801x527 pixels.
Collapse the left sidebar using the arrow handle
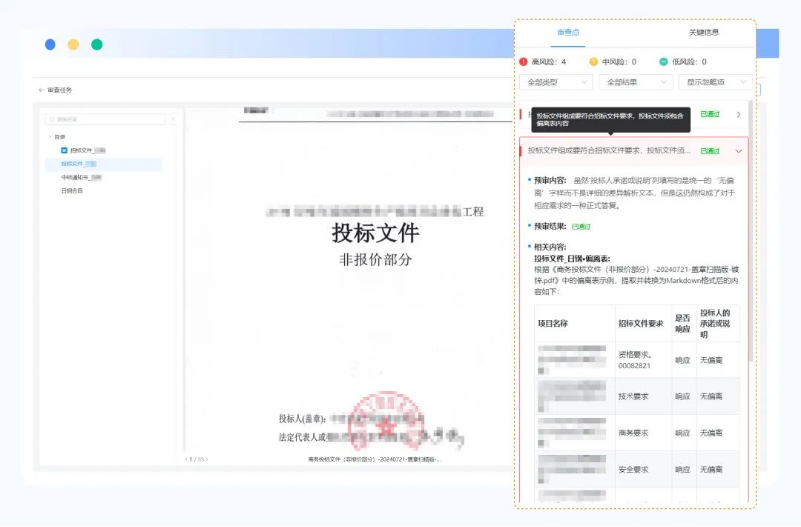click(x=173, y=119)
